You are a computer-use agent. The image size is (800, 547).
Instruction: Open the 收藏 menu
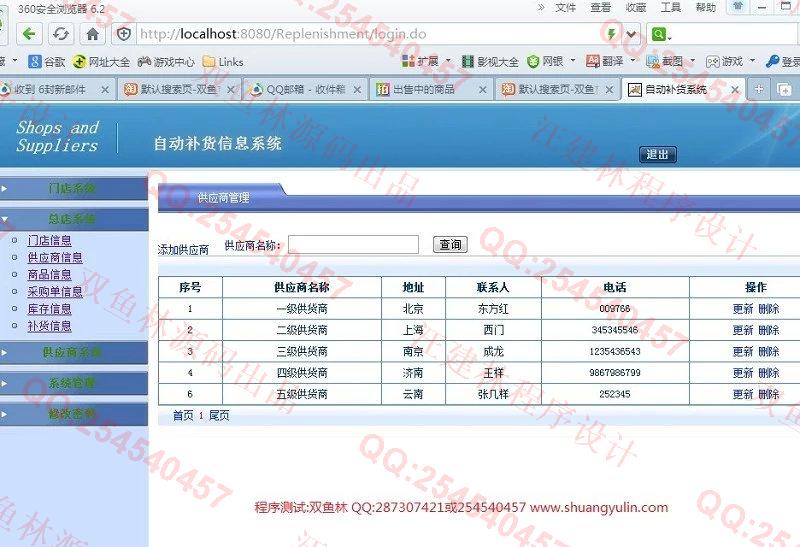tap(636, 7)
